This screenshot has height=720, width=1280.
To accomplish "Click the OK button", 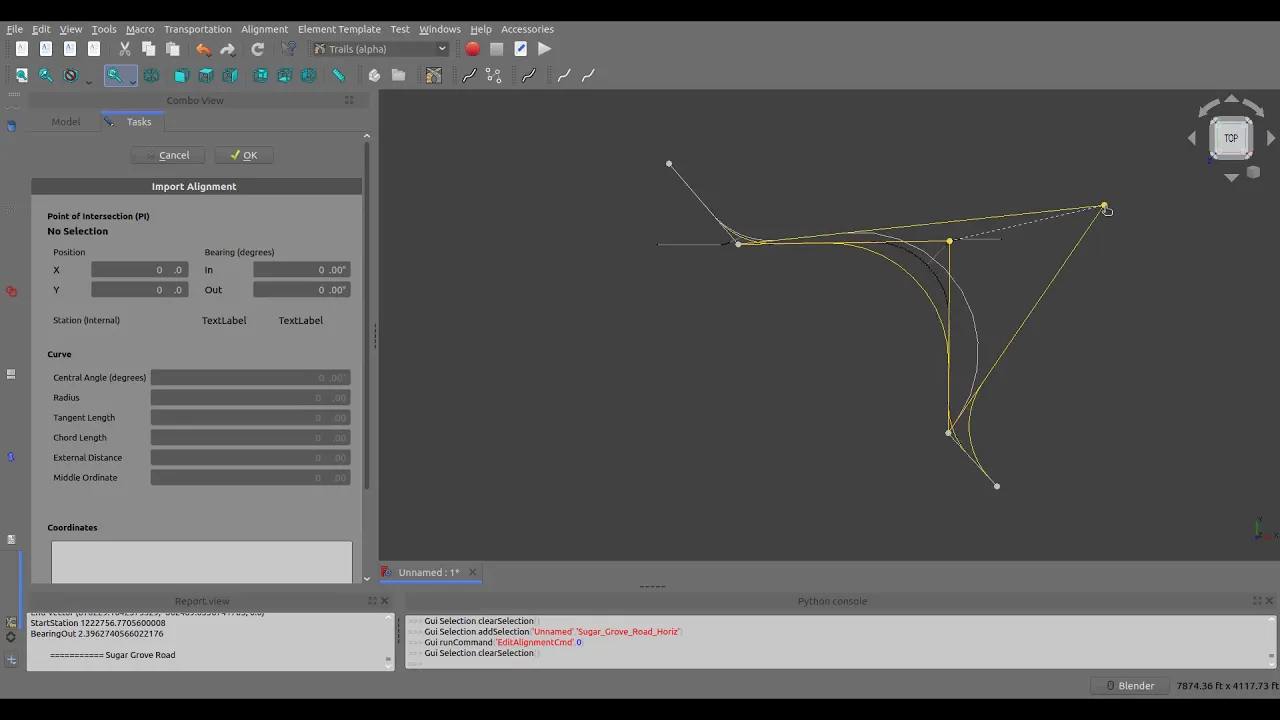I will click(x=244, y=155).
